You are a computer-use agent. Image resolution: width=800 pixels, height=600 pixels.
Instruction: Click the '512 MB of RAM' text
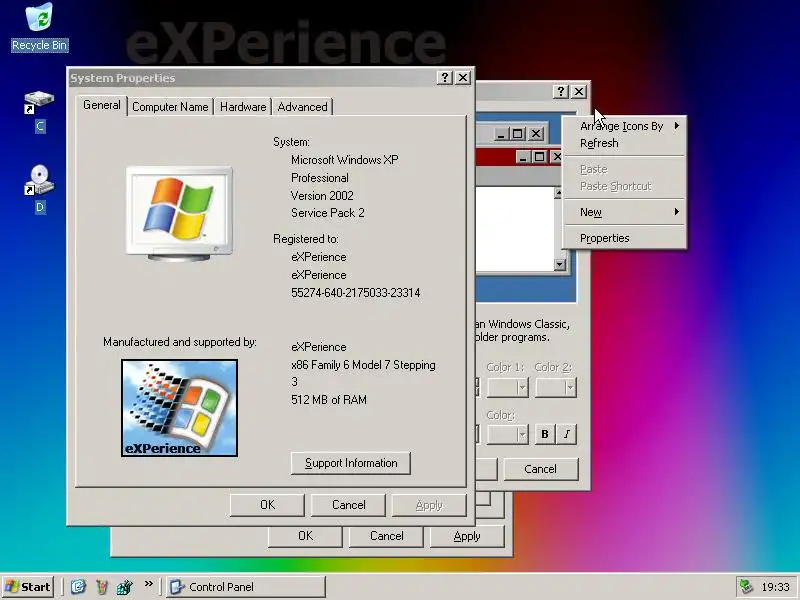click(329, 399)
